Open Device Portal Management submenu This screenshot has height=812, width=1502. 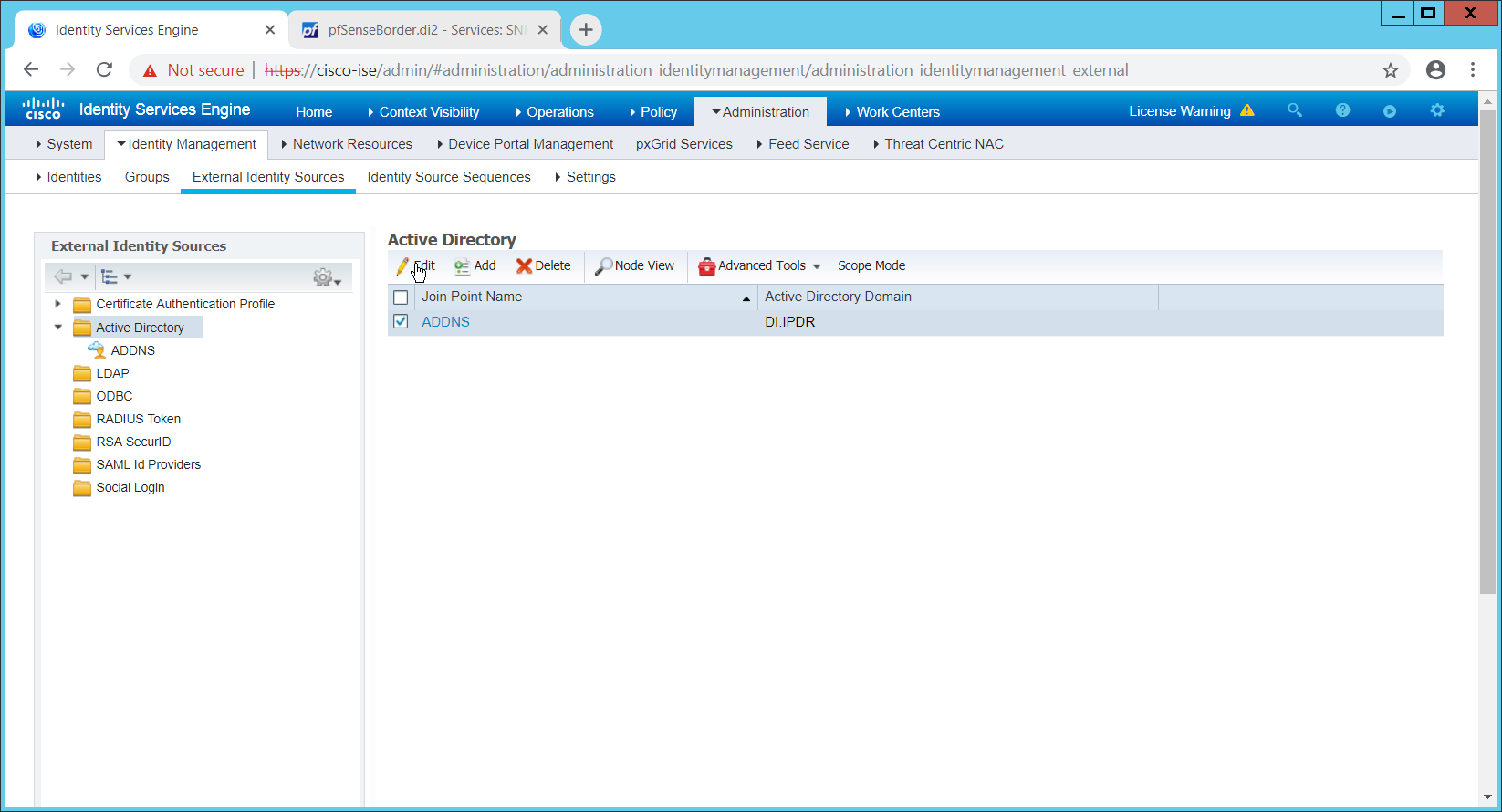pyautogui.click(x=526, y=144)
